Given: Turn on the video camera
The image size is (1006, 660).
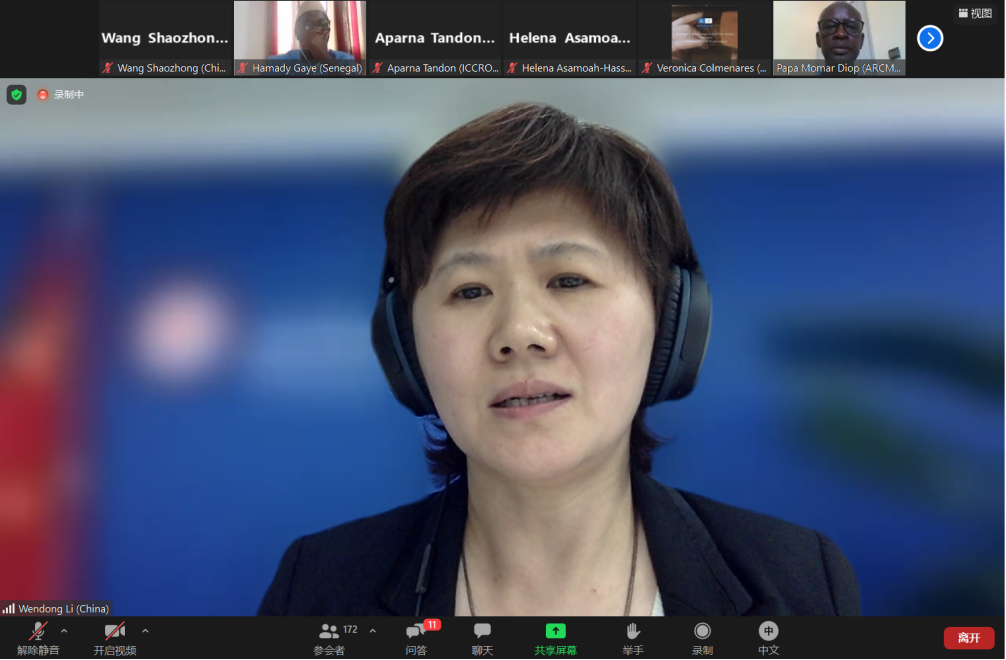Looking at the screenshot, I should tap(115, 631).
